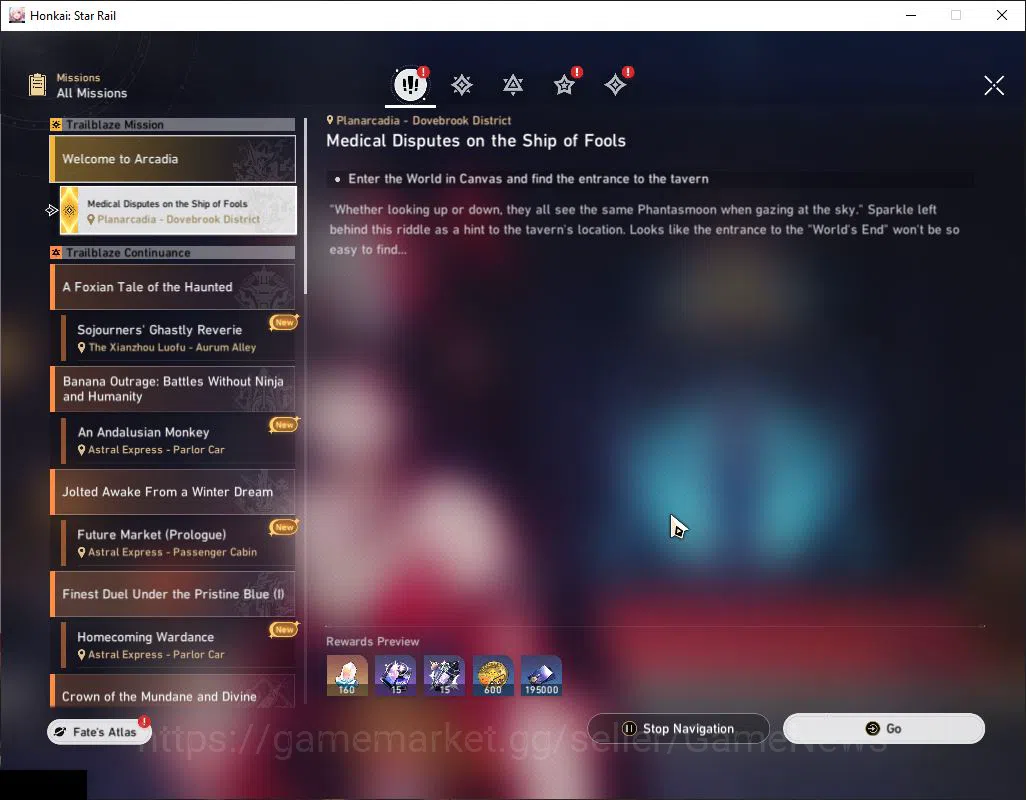Click the New badge on Homecoming Wardance

[284, 629]
